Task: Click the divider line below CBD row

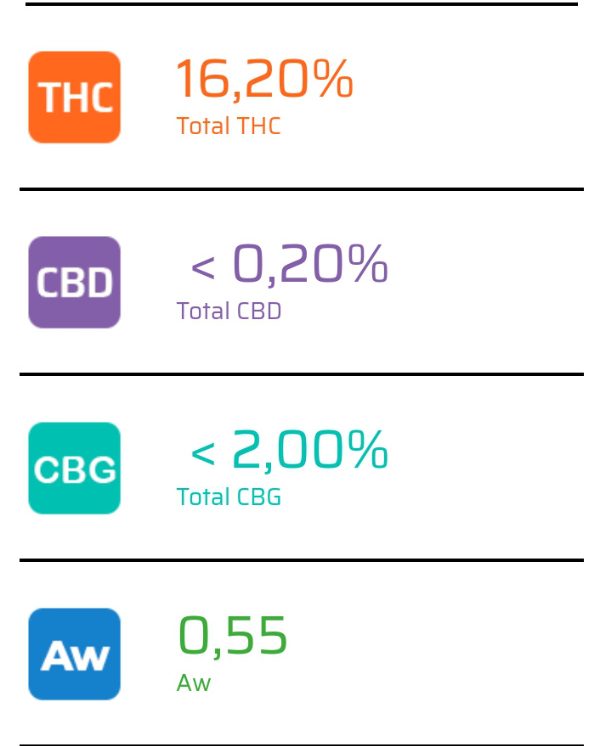Action: pyautogui.click(x=302, y=374)
